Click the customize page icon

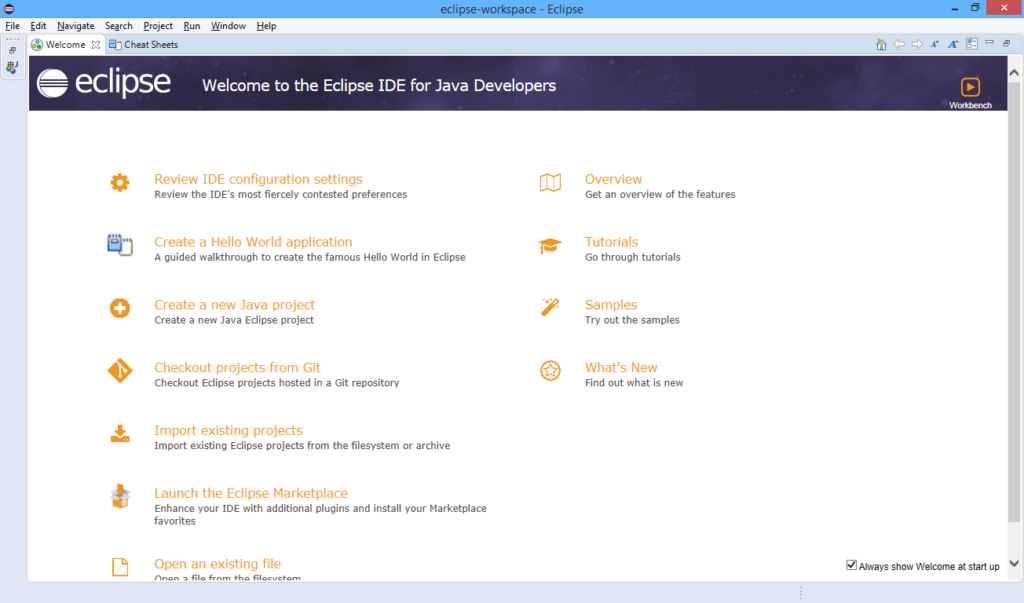[972, 44]
